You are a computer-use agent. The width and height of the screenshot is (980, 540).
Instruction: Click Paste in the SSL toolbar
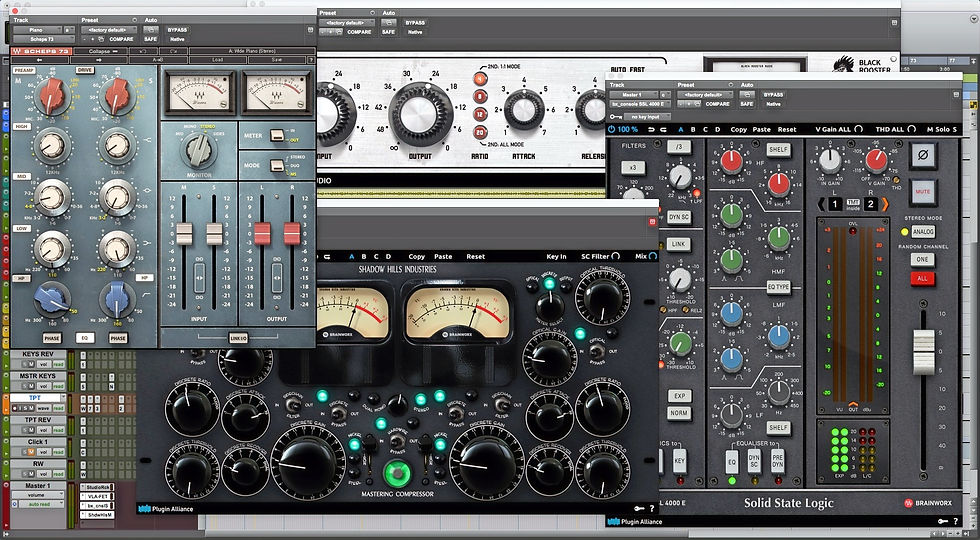[761, 129]
